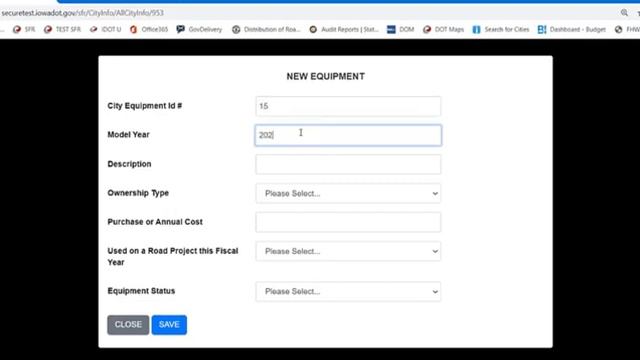Open Search for Cities bookmark
The height and width of the screenshot is (360, 640).
point(501,29)
